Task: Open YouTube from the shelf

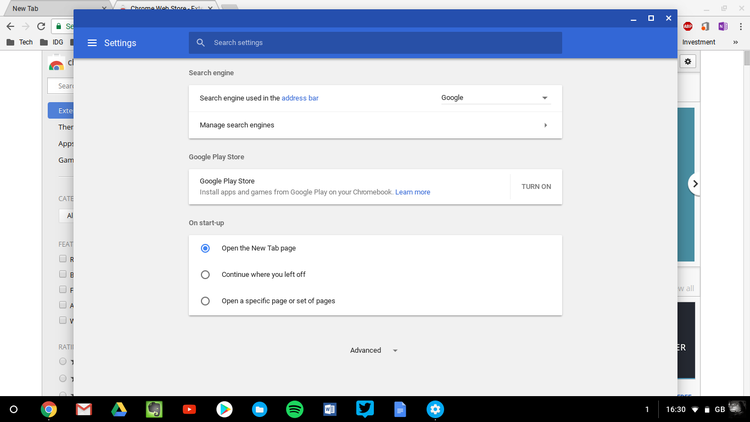Action: (x=189, y=409)
